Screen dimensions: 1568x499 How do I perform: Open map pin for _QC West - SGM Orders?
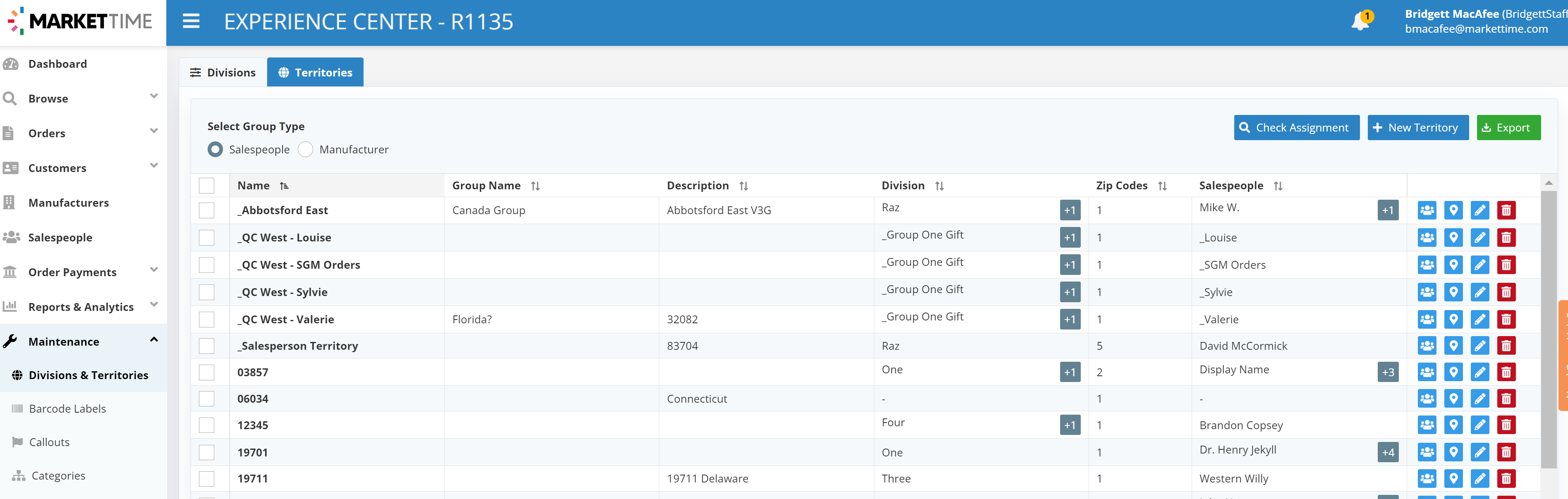[1453, 265]
